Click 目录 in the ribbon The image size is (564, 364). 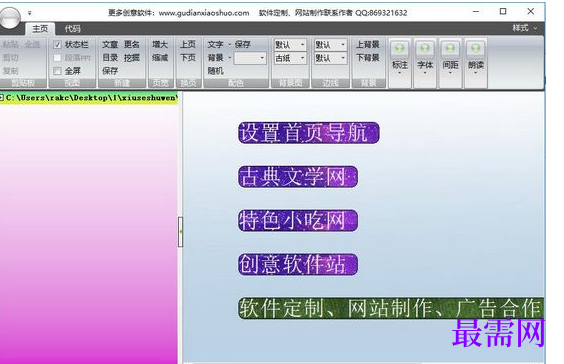pos(110,58)
